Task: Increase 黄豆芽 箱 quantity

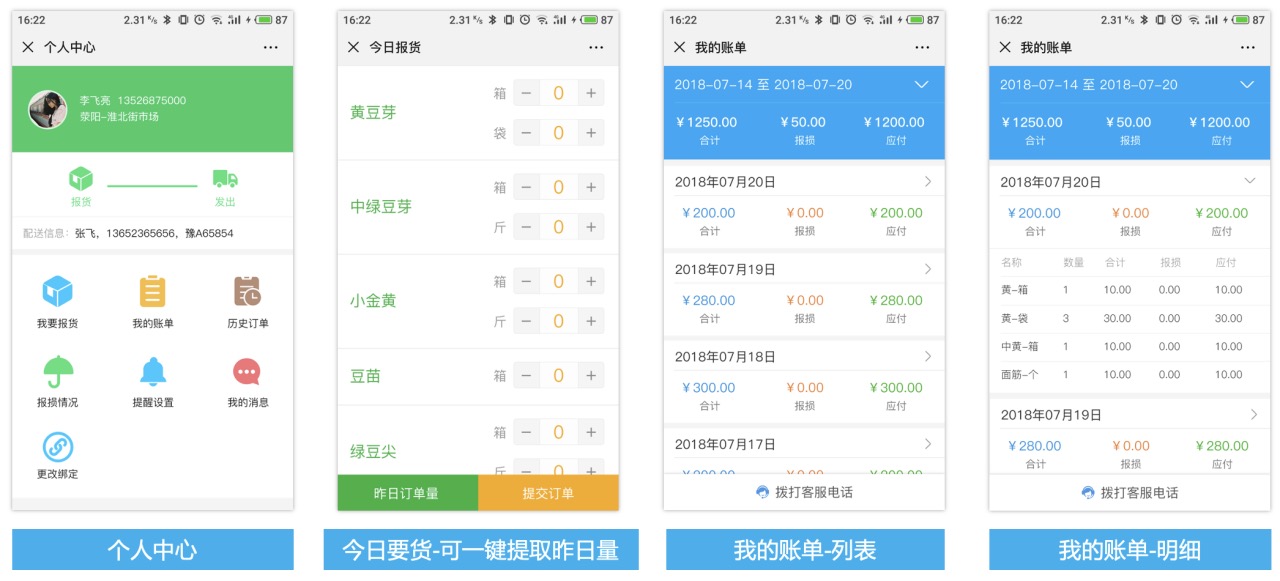Action: 591,93
